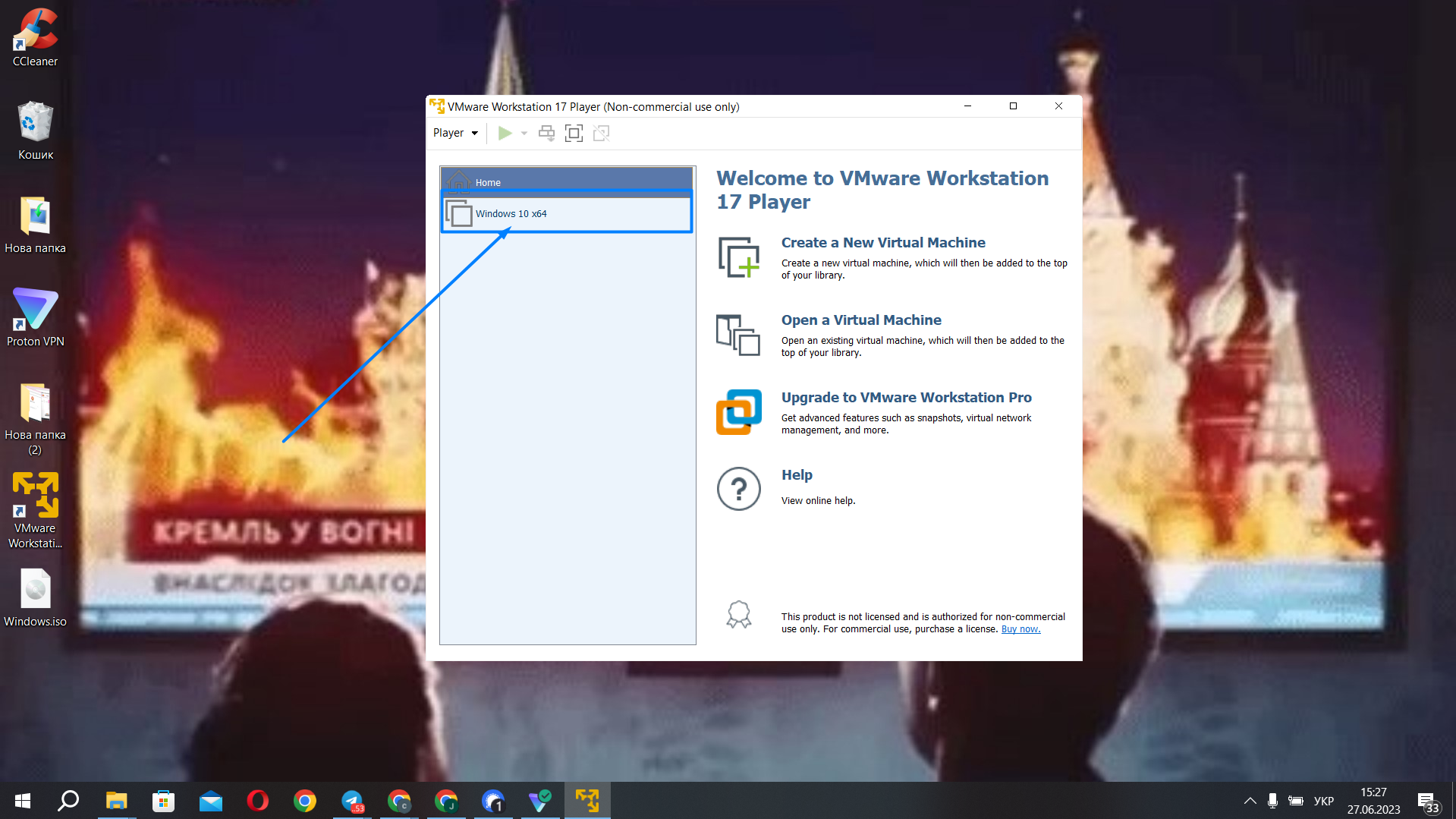
Task: Click the VMware title bar application icon
Action: coord(437,106)
